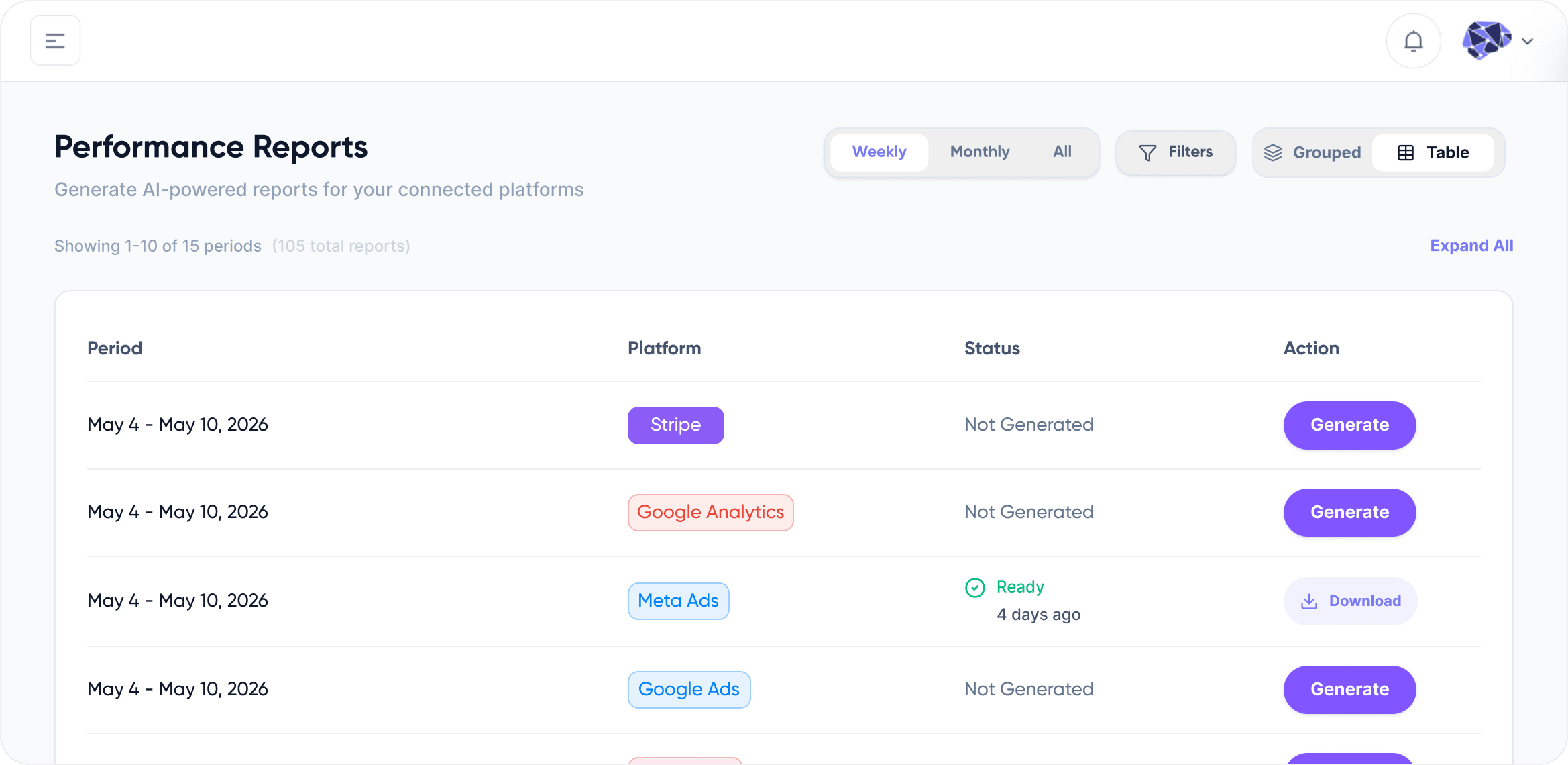1568x765 pixels.
Task: Click the Google Ads platform badge
Action: 689,690
